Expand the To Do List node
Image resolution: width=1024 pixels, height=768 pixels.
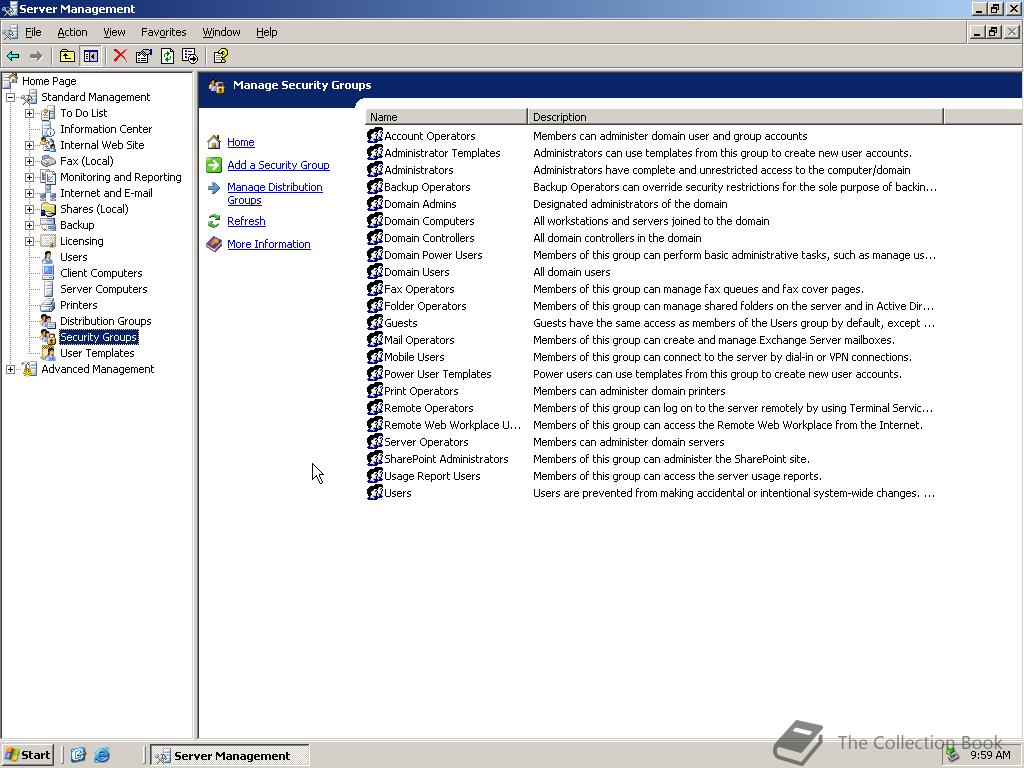pos(29,113)
